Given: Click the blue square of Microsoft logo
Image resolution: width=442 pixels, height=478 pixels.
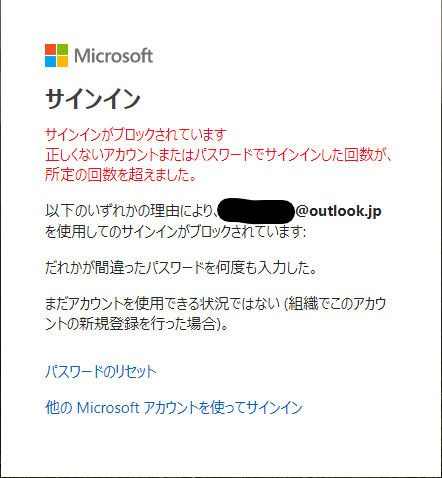Looking at the screenshot, I should pyautogui.click(x=51, y=62).
